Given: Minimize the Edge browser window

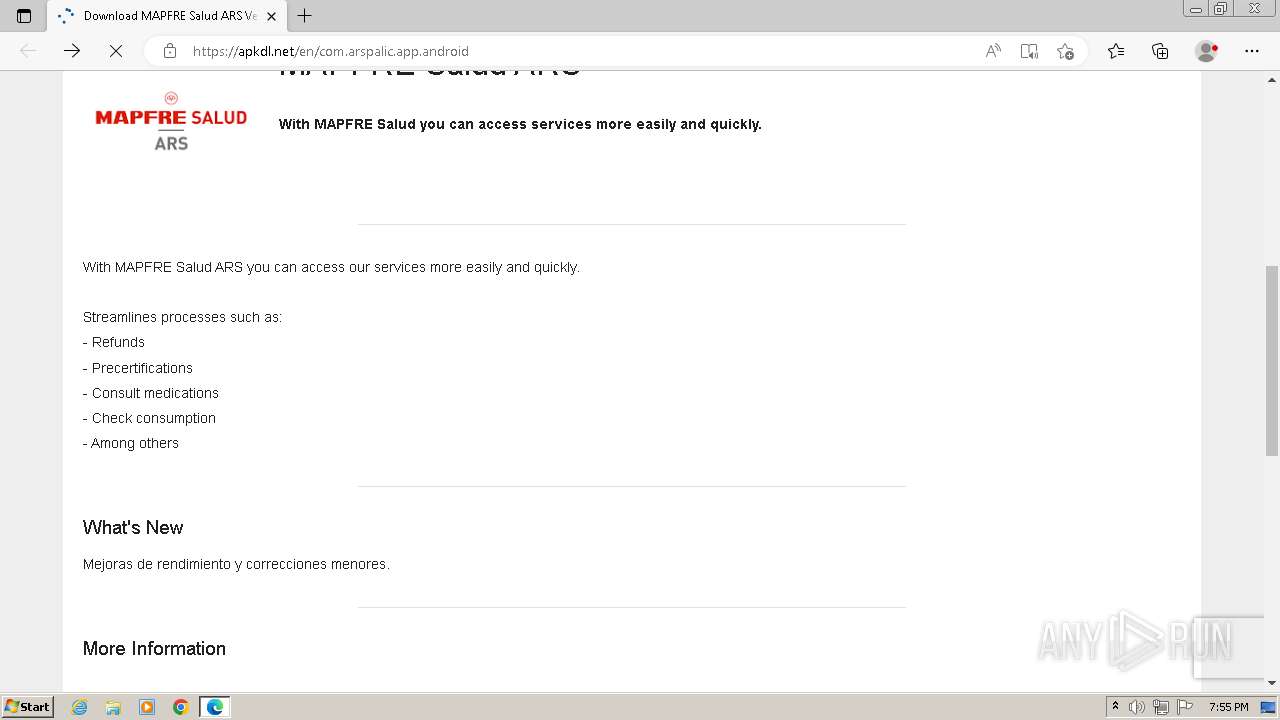Looking at the screenshot, I should tap(1196, 9).
